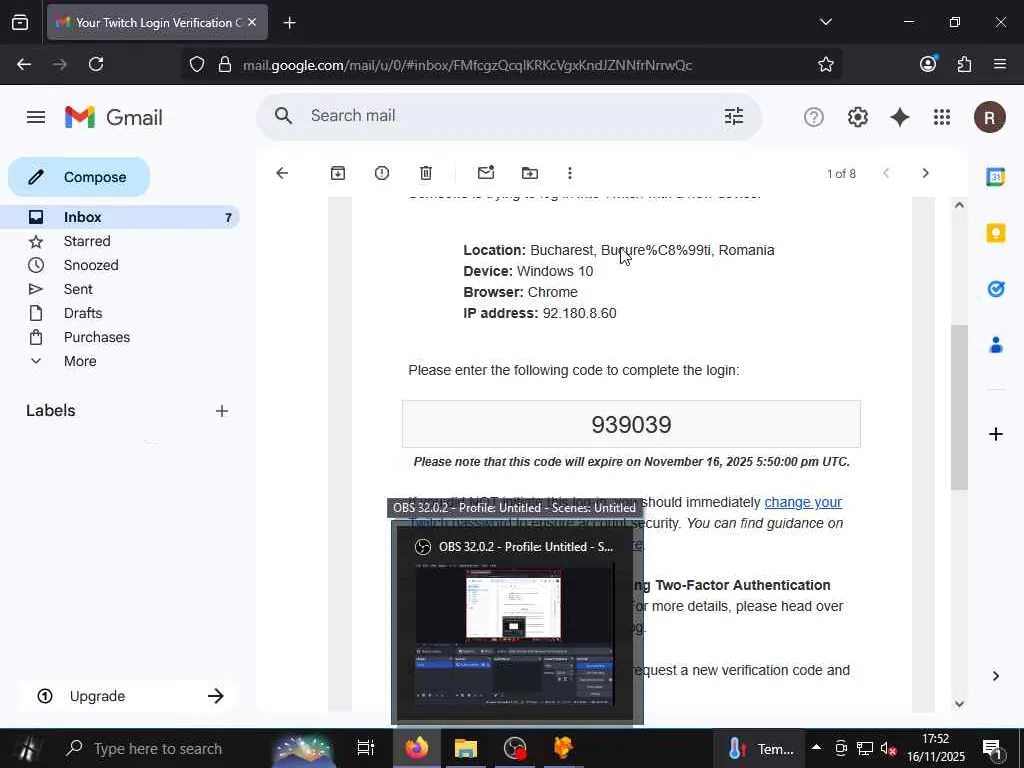
Task: Open Google Calendar side panel icon
Action: pos(996,177)
